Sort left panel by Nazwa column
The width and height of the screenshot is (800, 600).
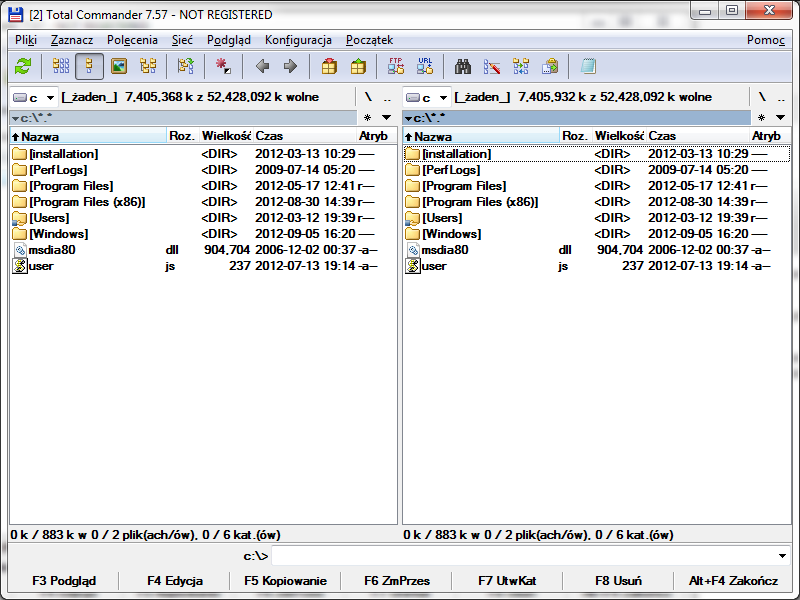pyautogui.click(x=88, y=136)
